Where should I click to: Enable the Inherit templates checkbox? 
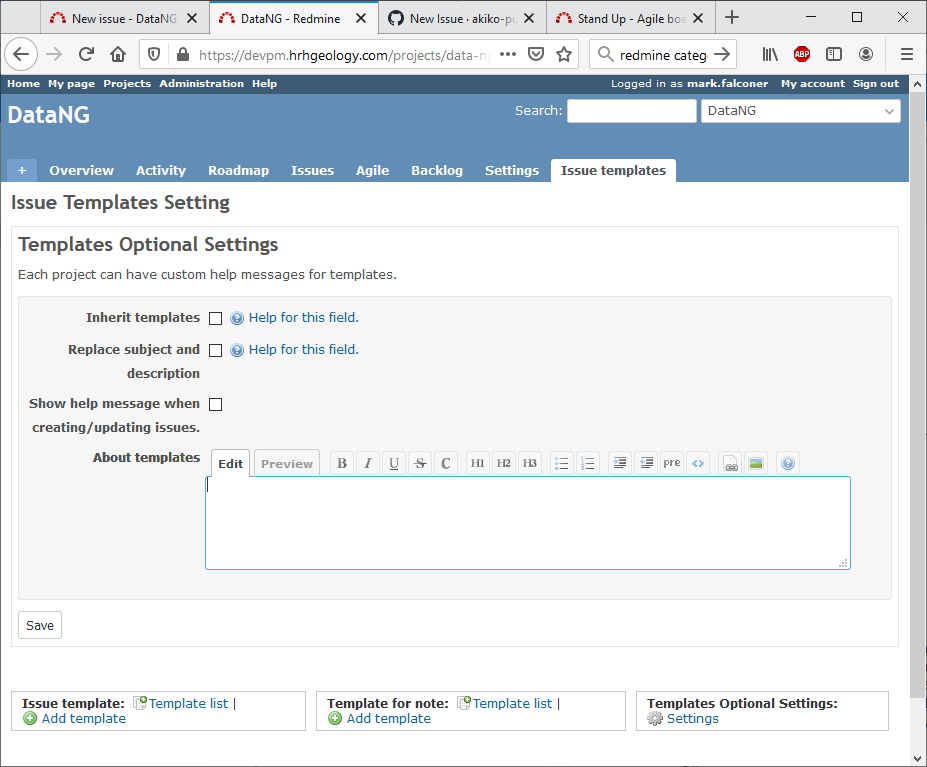coord(216,318)
